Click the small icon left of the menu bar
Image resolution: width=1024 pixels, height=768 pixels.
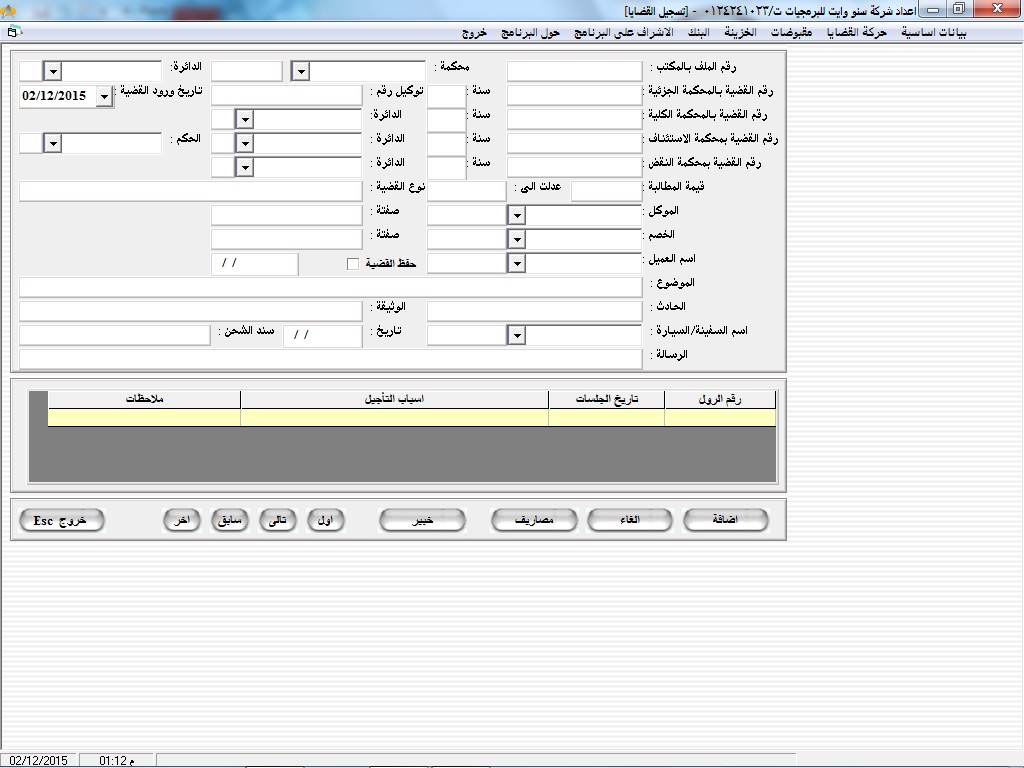coord(12,32)
